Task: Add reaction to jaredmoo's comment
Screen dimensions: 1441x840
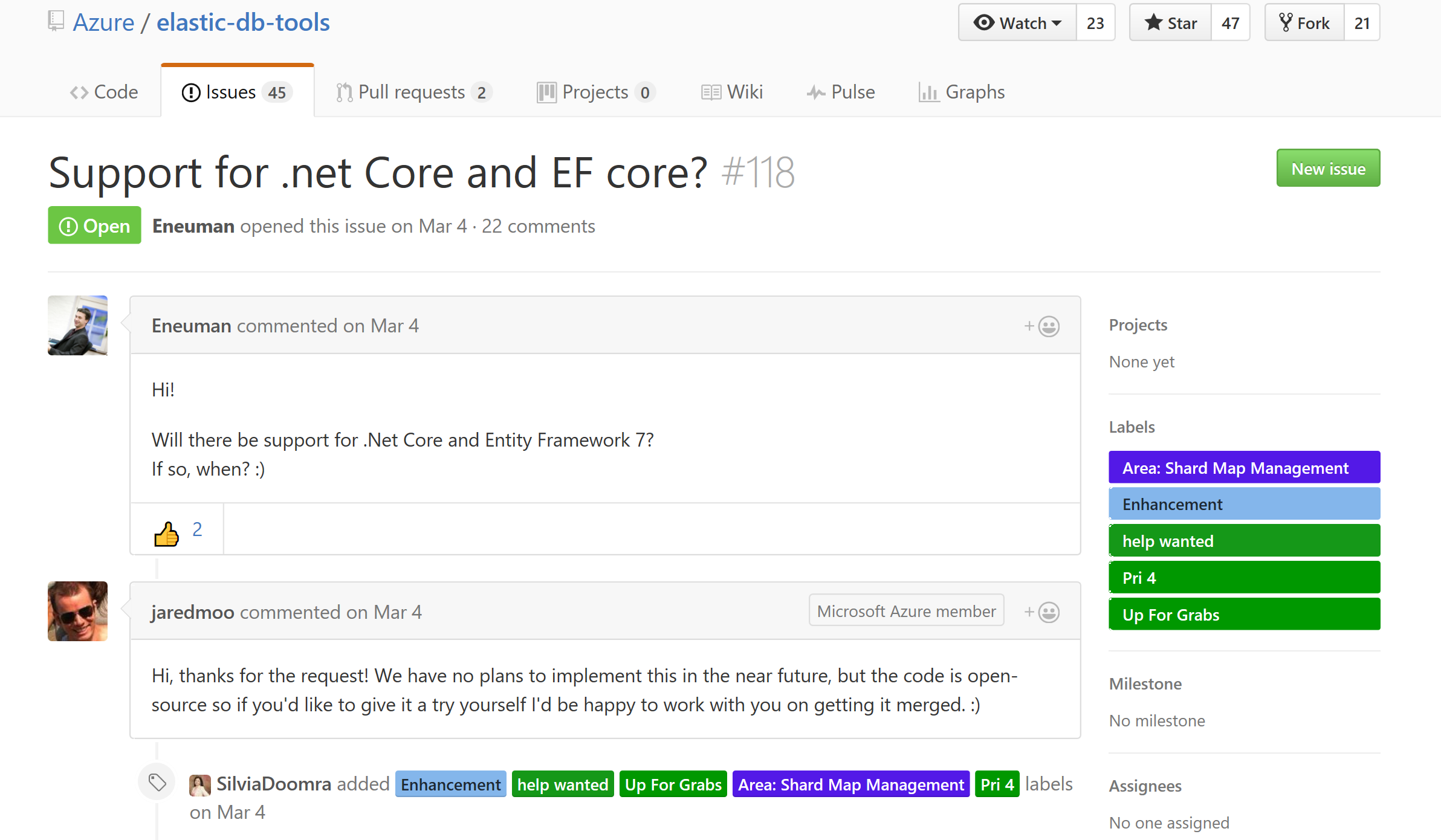Action: tap(1042, 612)
